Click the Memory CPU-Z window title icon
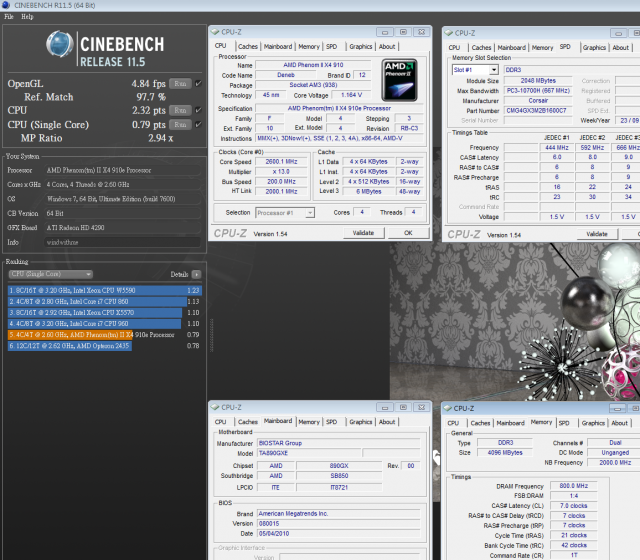 [x=447, y=409]
